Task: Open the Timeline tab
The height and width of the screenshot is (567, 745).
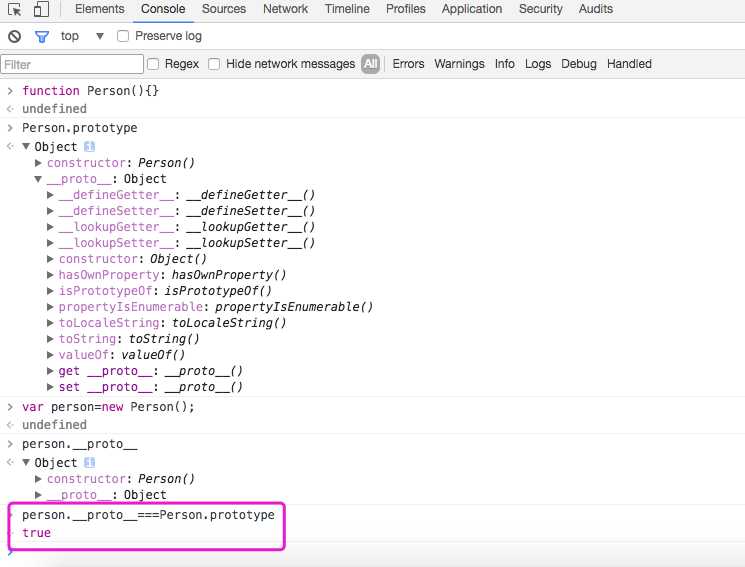Action: (347, 9)
